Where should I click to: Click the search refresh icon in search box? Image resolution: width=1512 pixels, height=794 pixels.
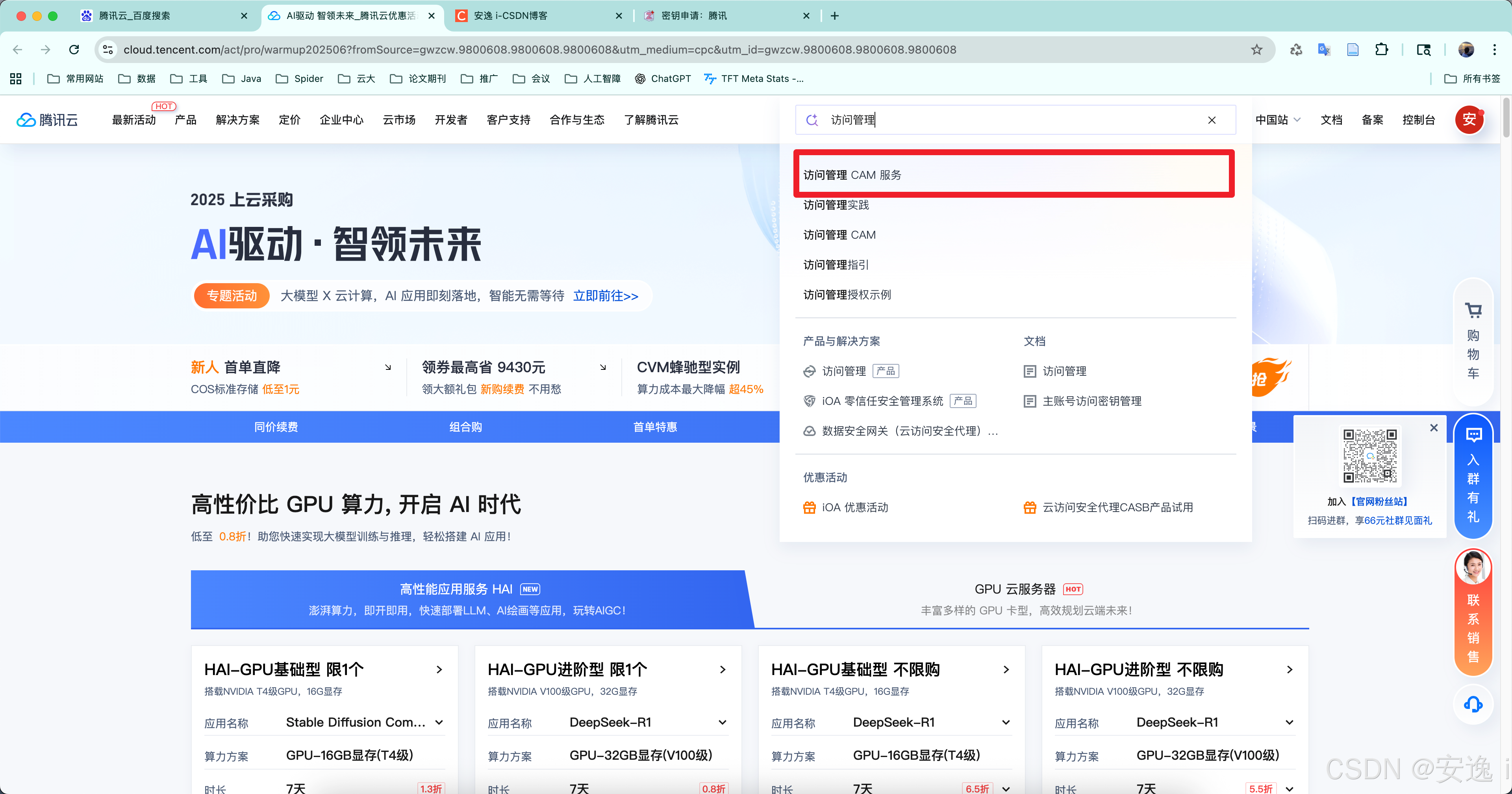click(812, 120)
